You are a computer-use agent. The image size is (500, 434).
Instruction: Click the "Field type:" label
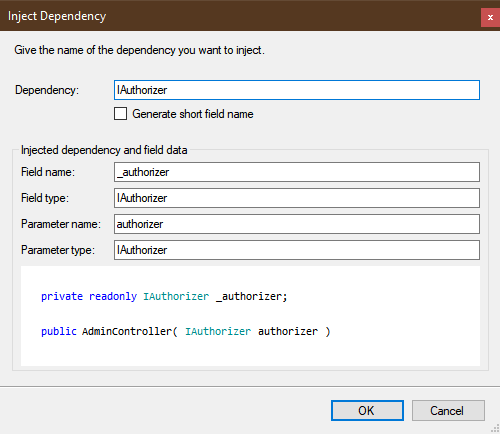tap(45, 198)
